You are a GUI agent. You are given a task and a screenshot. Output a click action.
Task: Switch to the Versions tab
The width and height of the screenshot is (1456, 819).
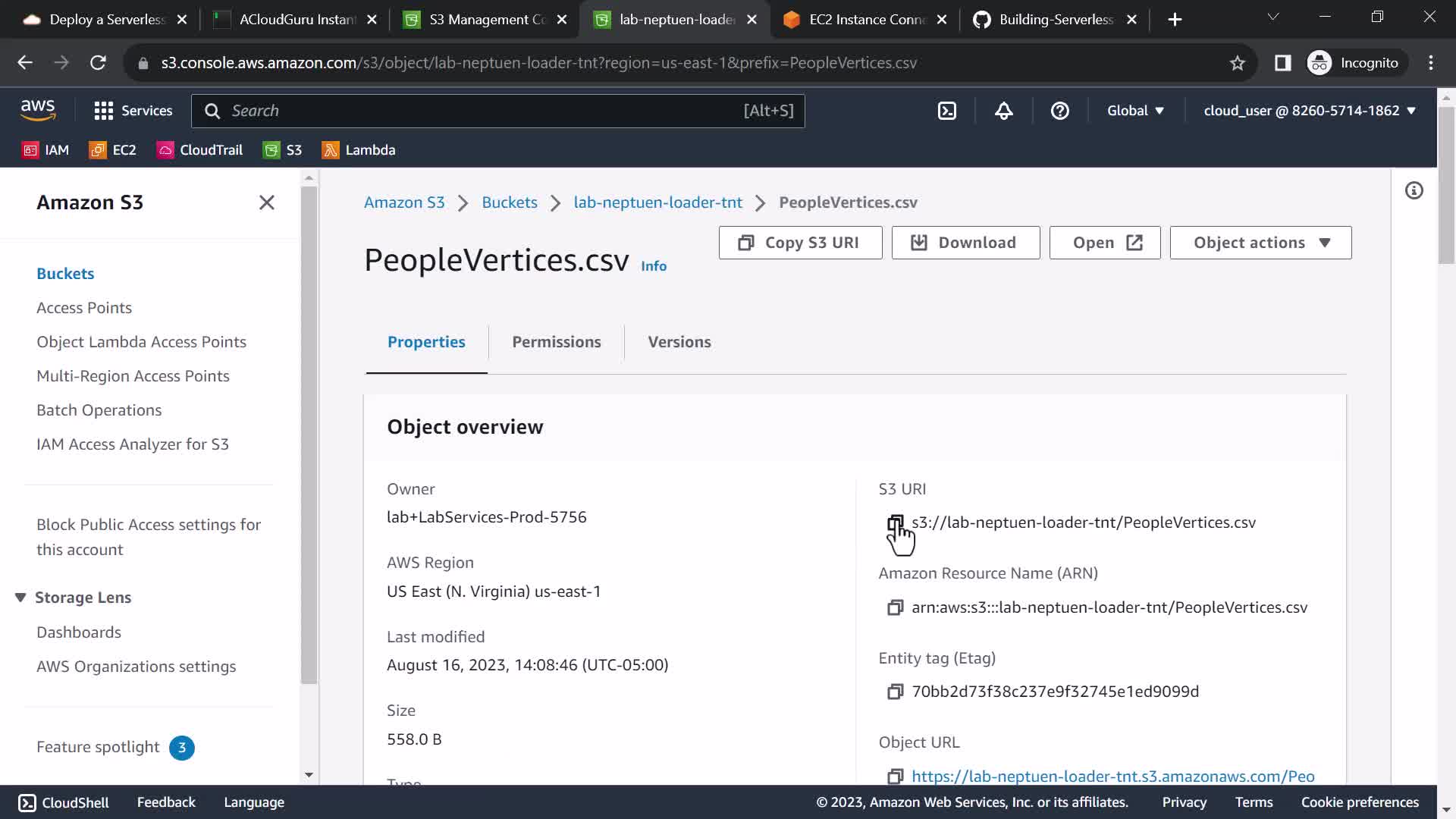click(679, 342)
